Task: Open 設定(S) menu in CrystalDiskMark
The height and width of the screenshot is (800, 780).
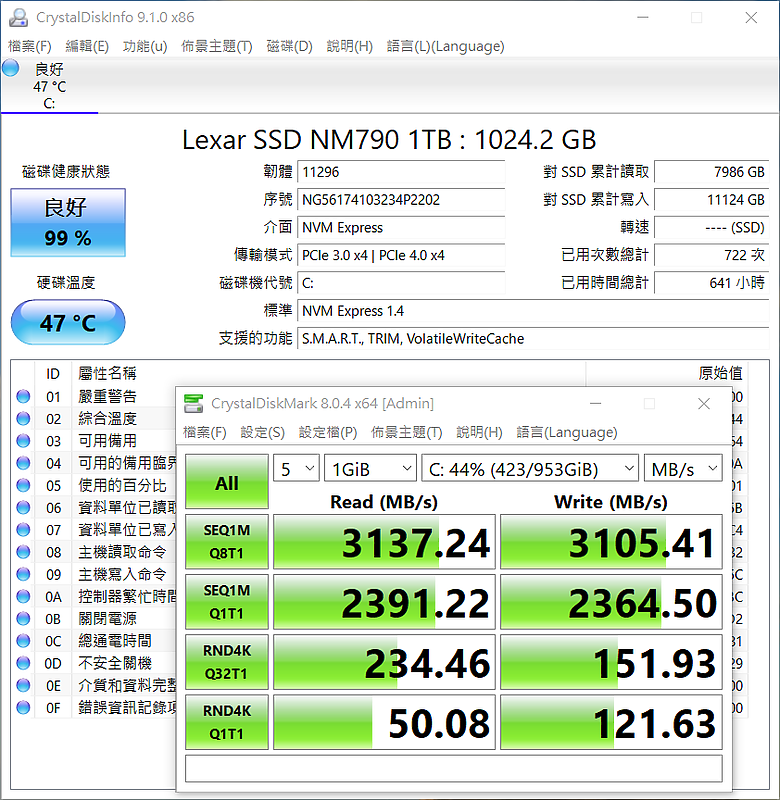Action: coord(263,433)
